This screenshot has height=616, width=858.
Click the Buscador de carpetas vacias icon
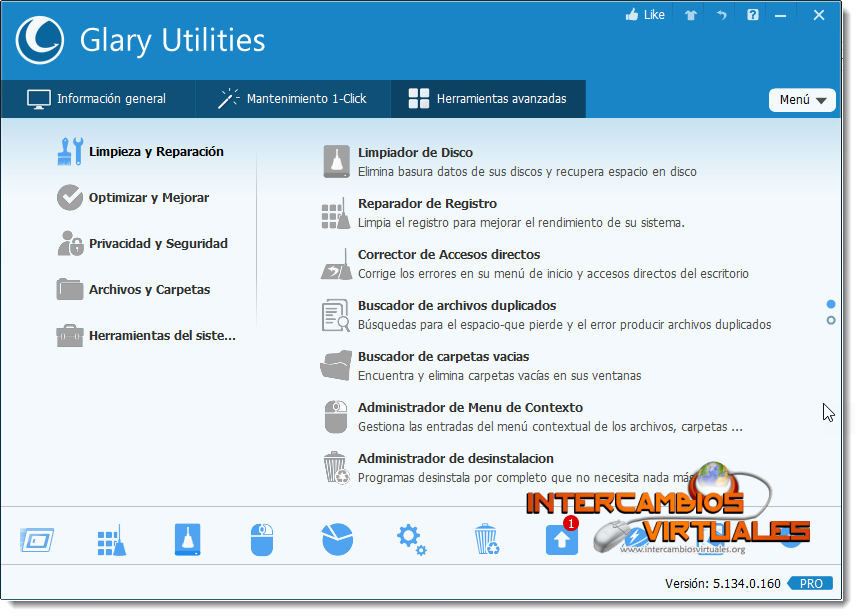click(x=336, y=365)
